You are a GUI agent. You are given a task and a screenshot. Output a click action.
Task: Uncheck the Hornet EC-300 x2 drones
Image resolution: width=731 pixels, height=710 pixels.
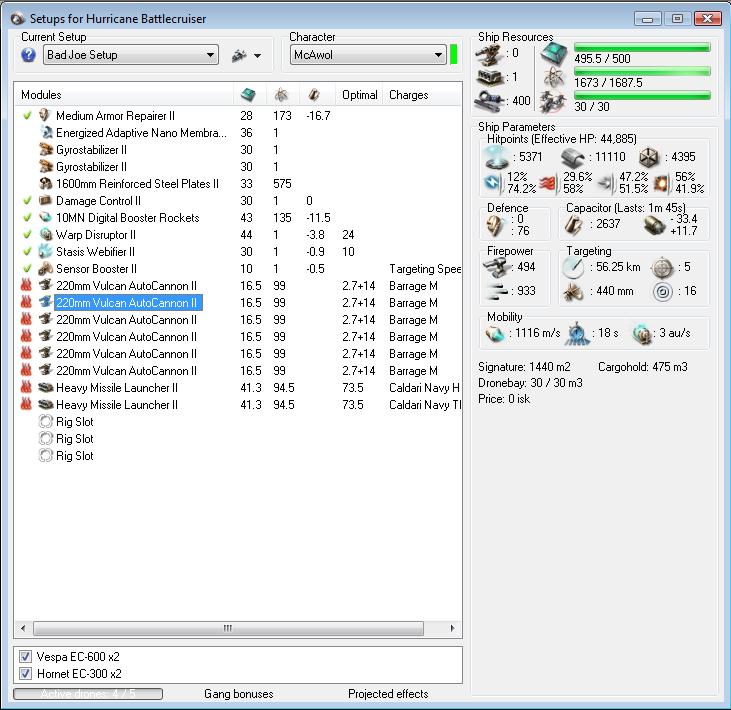click(x=26, y=674)
